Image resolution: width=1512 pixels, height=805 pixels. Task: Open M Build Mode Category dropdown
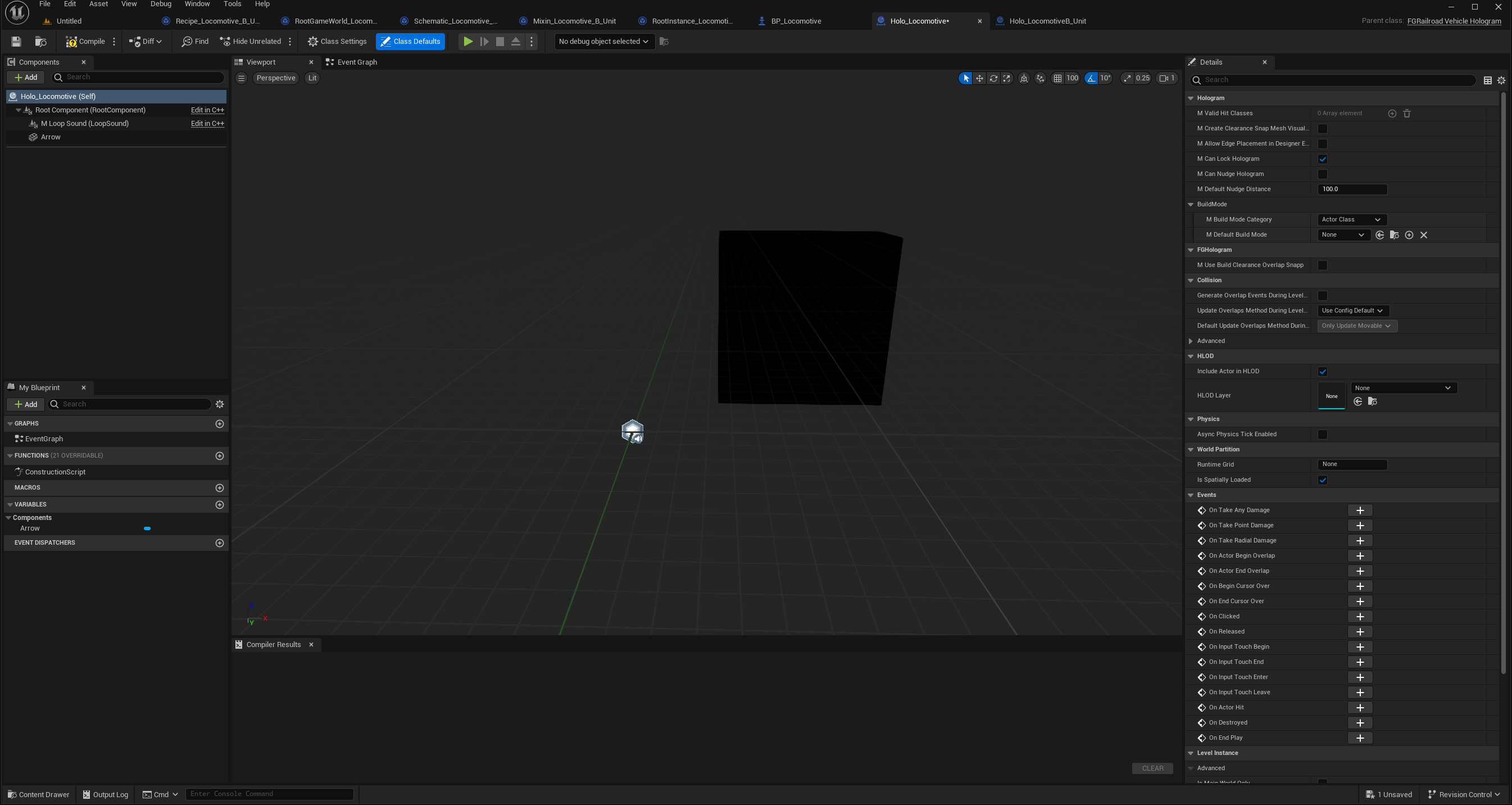(1351, 220)
